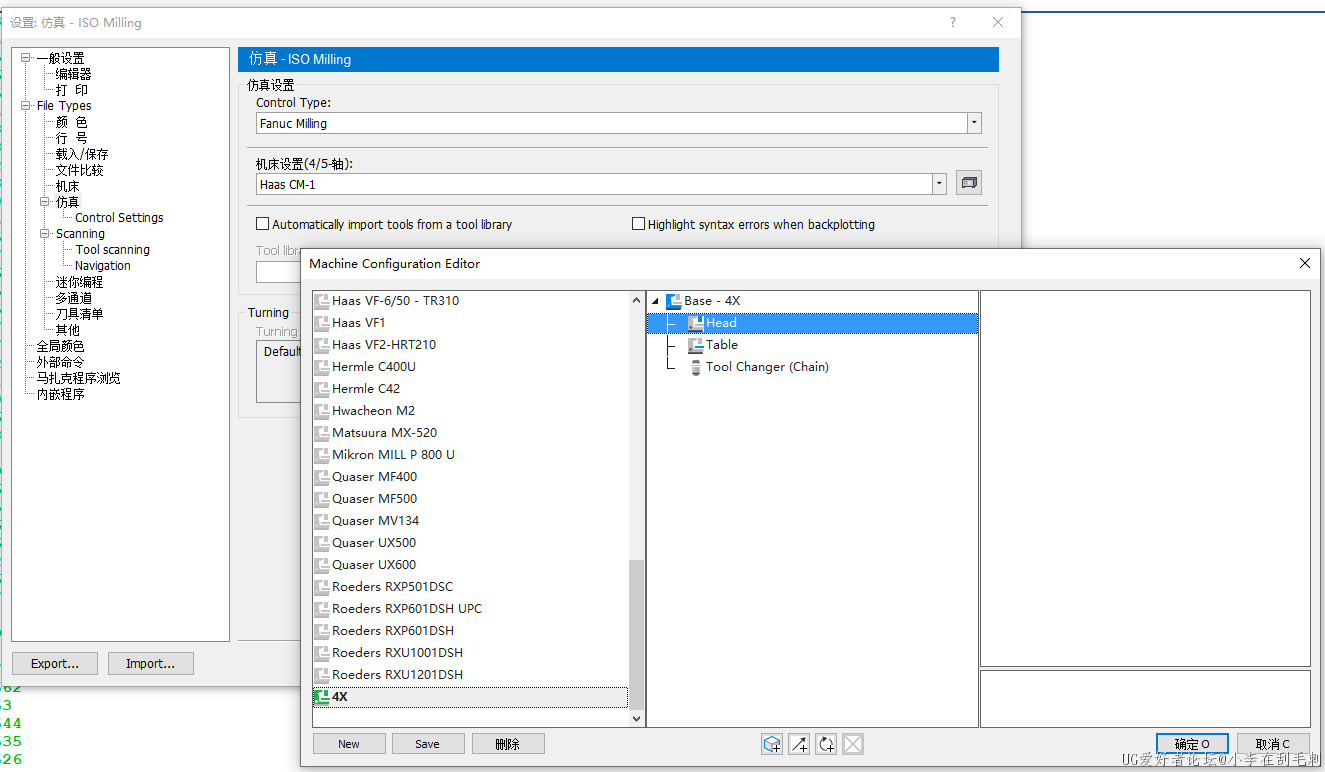1325x772 pixels.
Task: Select Quaser MV134 in machine list
Action: point(375,521)
